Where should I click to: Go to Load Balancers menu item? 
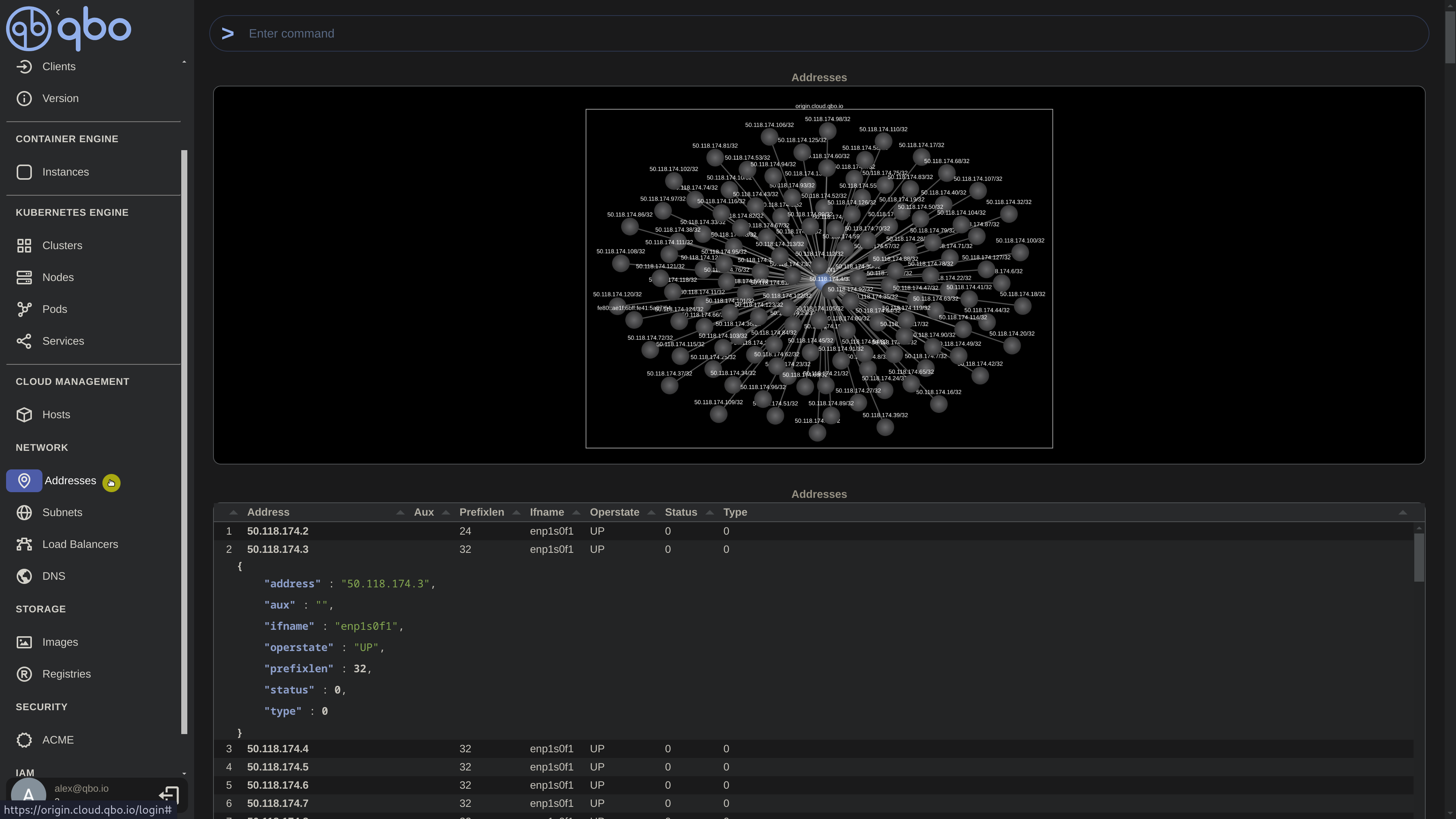80,544
